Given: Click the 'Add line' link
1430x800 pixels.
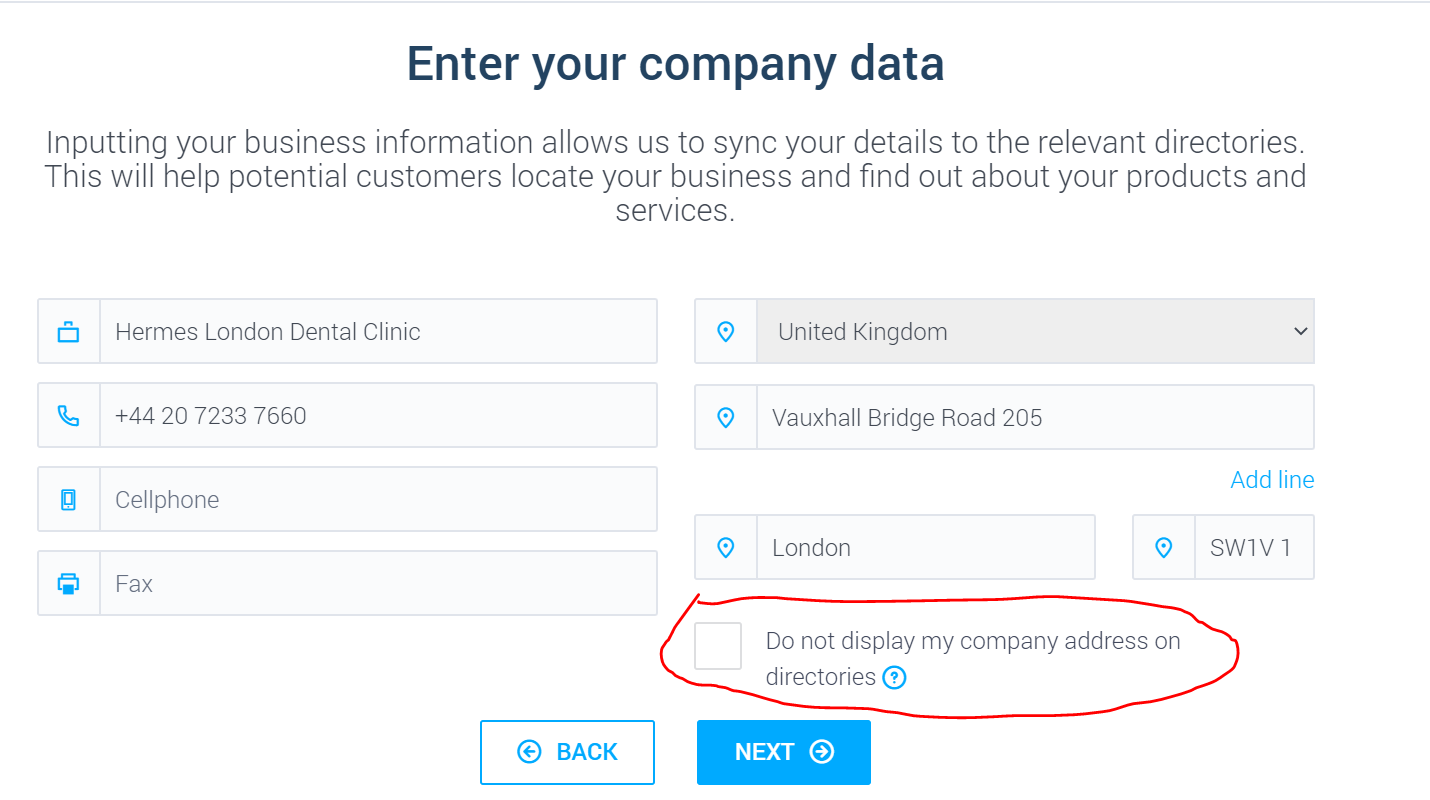Looking at the screenshot, I should click(x=1272, y=480).
